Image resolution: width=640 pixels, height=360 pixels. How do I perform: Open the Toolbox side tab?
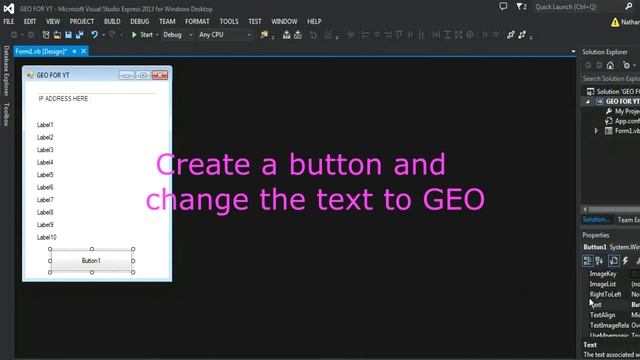tap(6, 114)
